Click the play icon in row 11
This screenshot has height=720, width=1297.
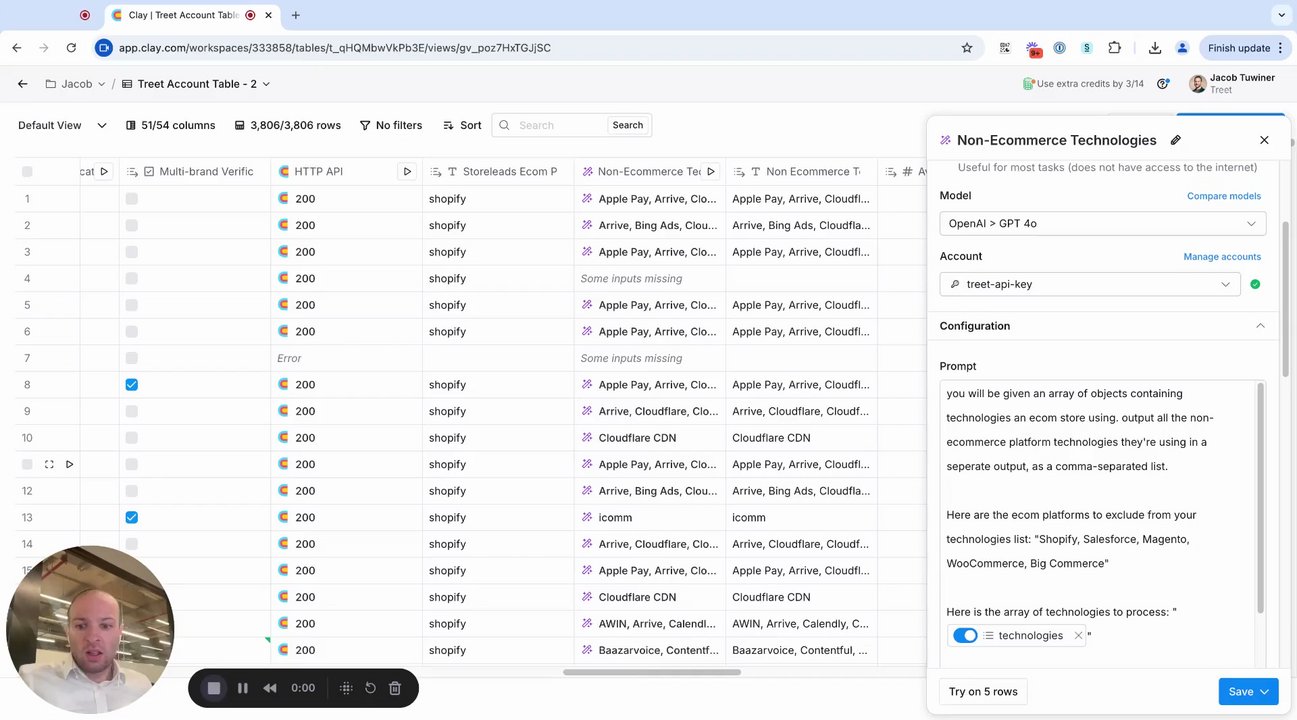coord(69,464)
